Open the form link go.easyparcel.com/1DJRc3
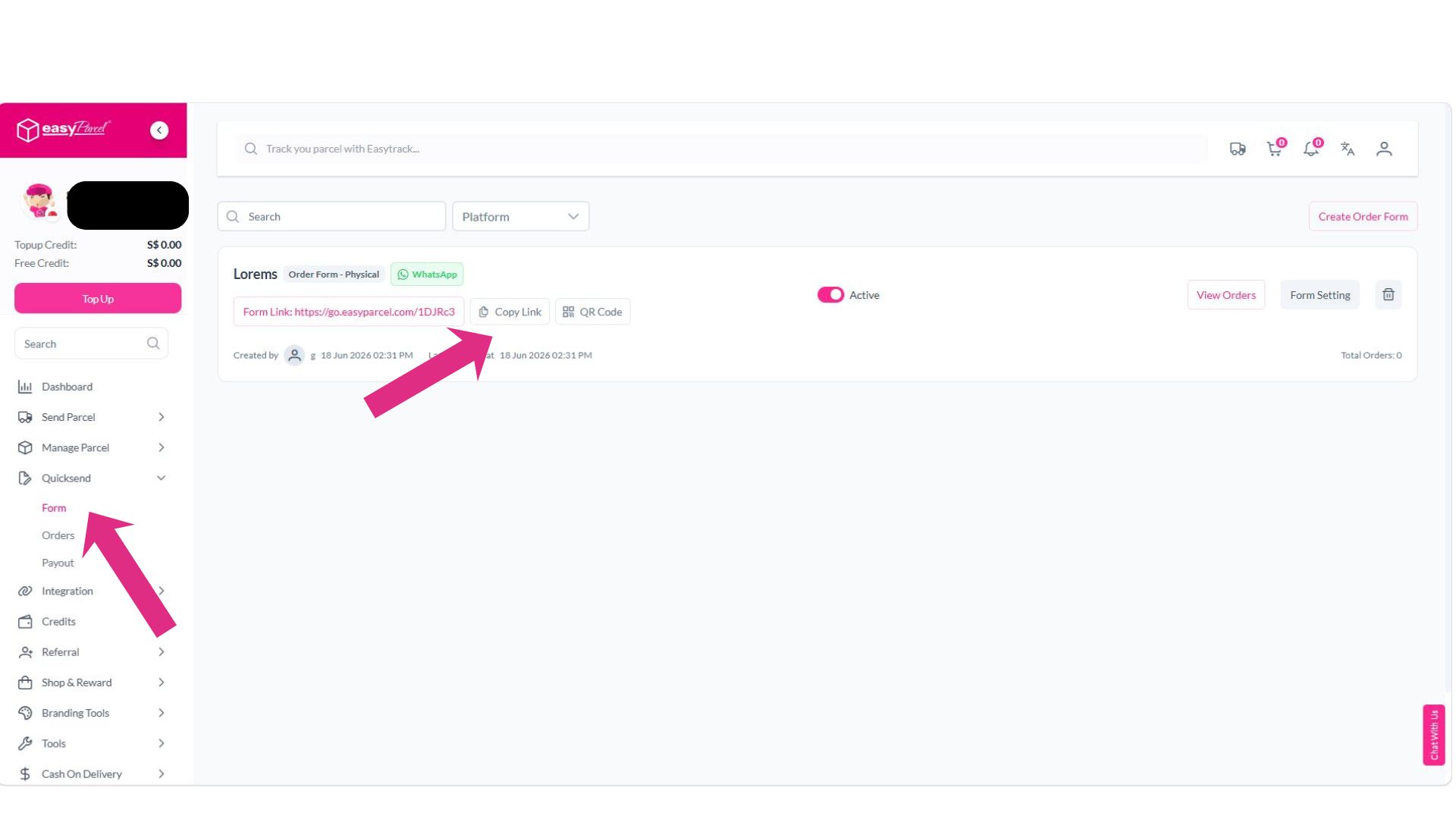Image resolution: width=1456 pixels, height=819 pixels. [x=349, y=312]
